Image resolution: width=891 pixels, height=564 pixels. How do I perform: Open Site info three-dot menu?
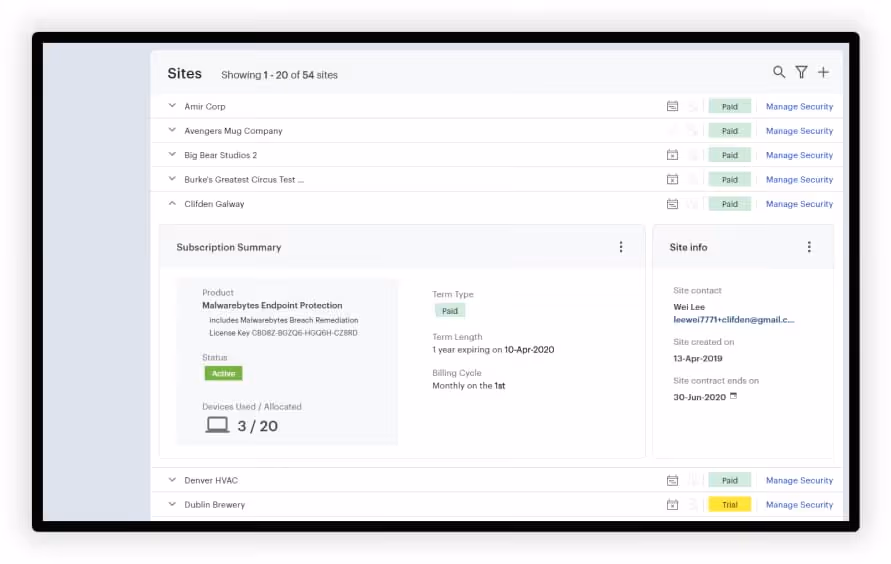809,247
